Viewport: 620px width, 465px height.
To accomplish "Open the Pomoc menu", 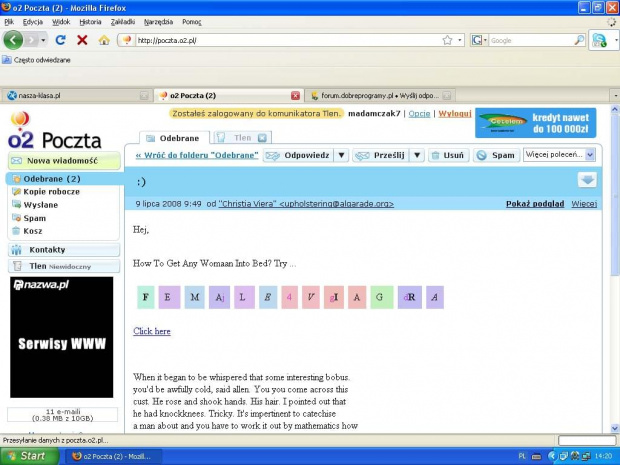I will point(192,22).
